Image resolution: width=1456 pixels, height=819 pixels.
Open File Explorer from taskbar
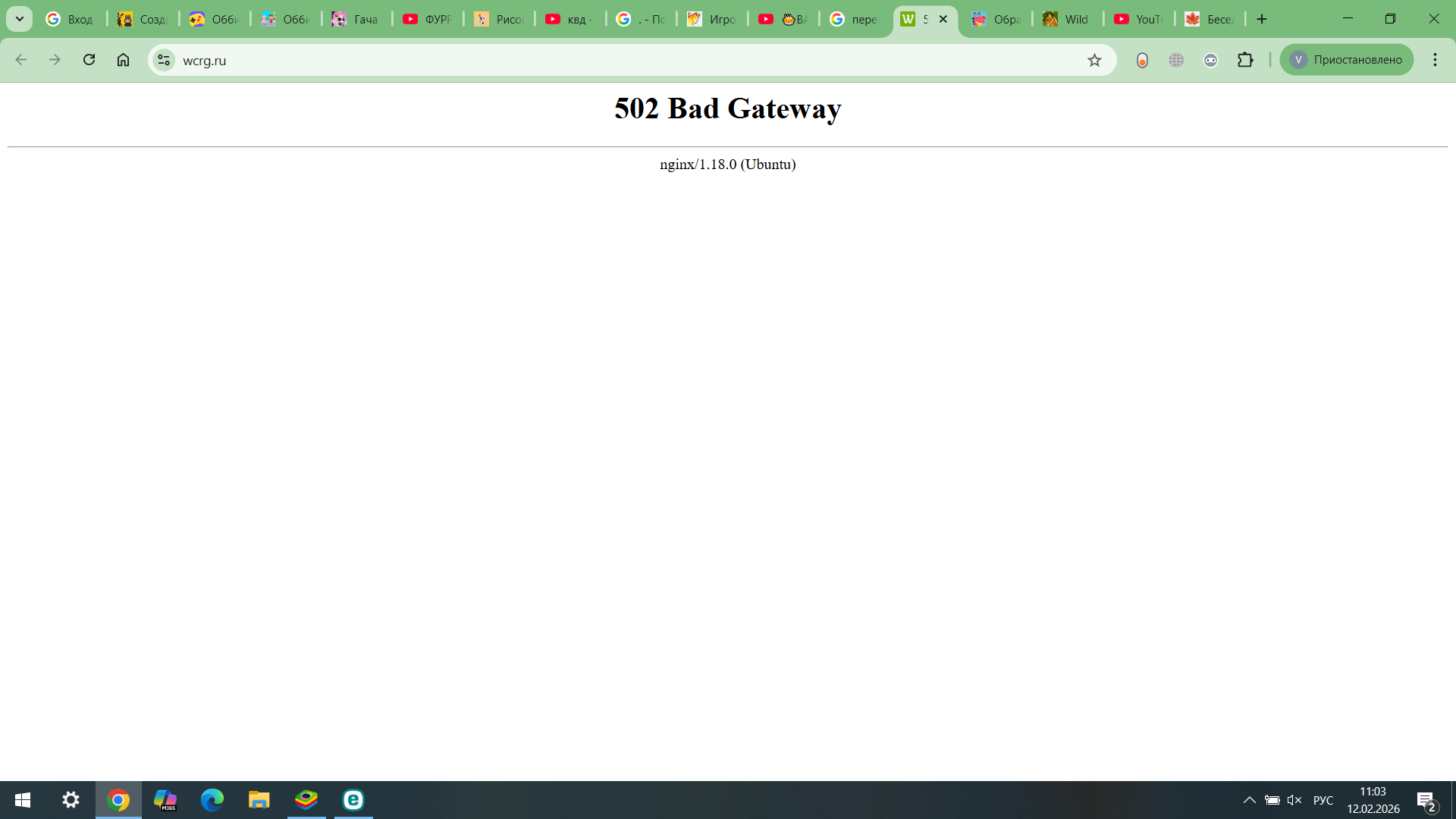point(259,800)
